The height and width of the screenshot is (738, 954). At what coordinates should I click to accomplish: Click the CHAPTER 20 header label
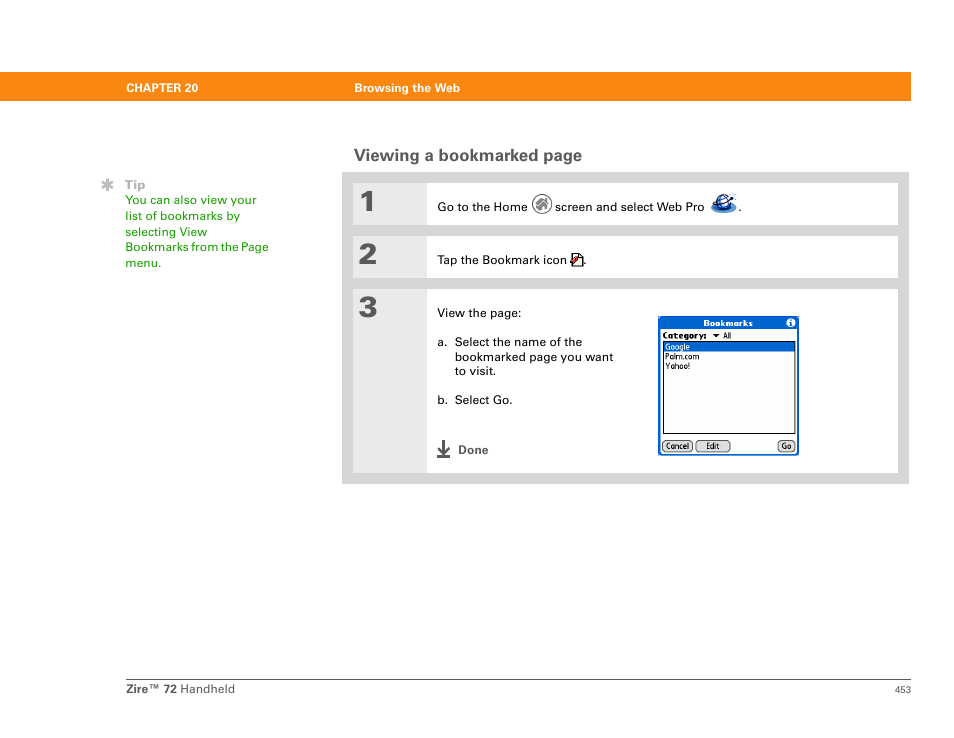162,88
